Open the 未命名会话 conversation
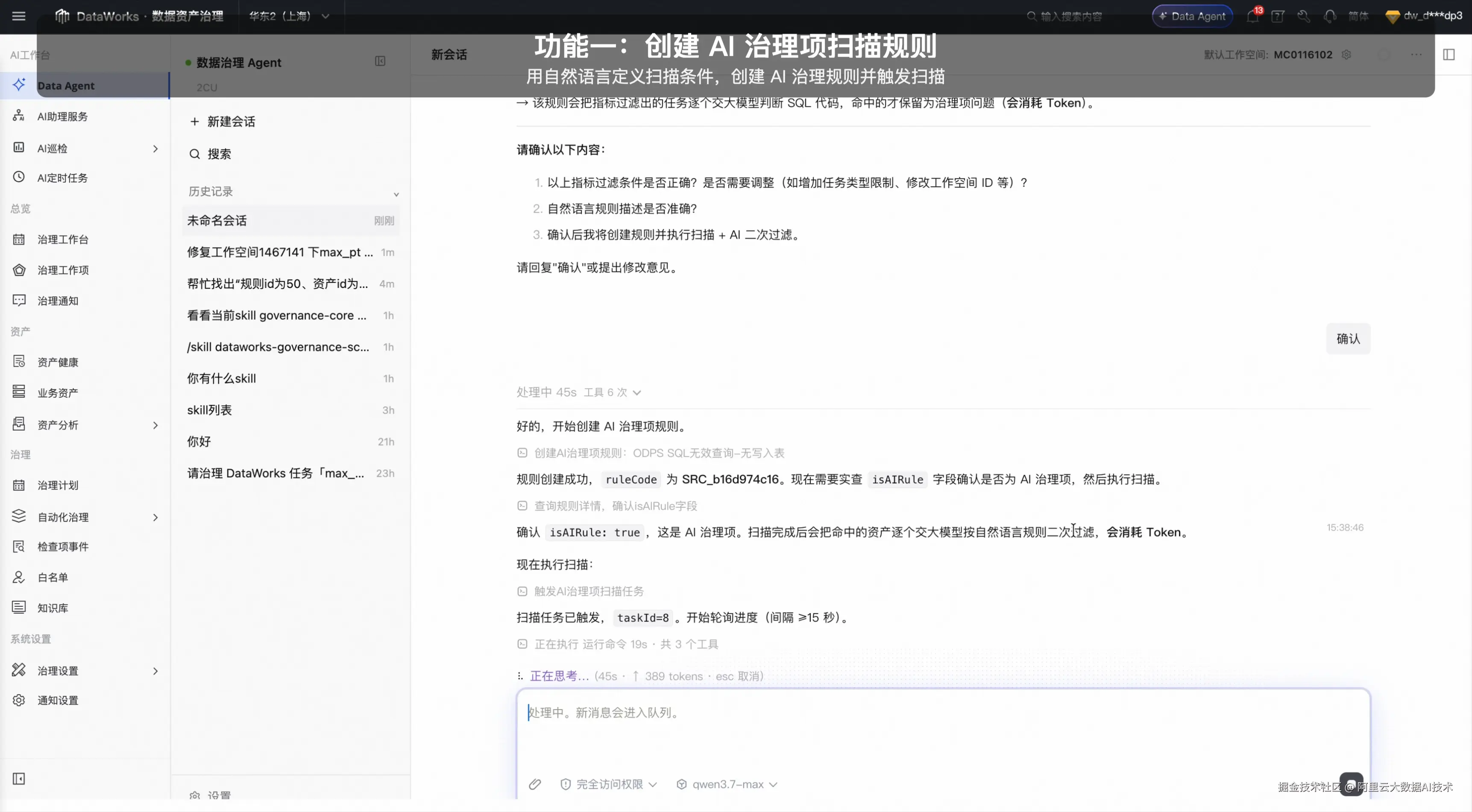The width and height of the screenshot is (1472, 812). 291,220
